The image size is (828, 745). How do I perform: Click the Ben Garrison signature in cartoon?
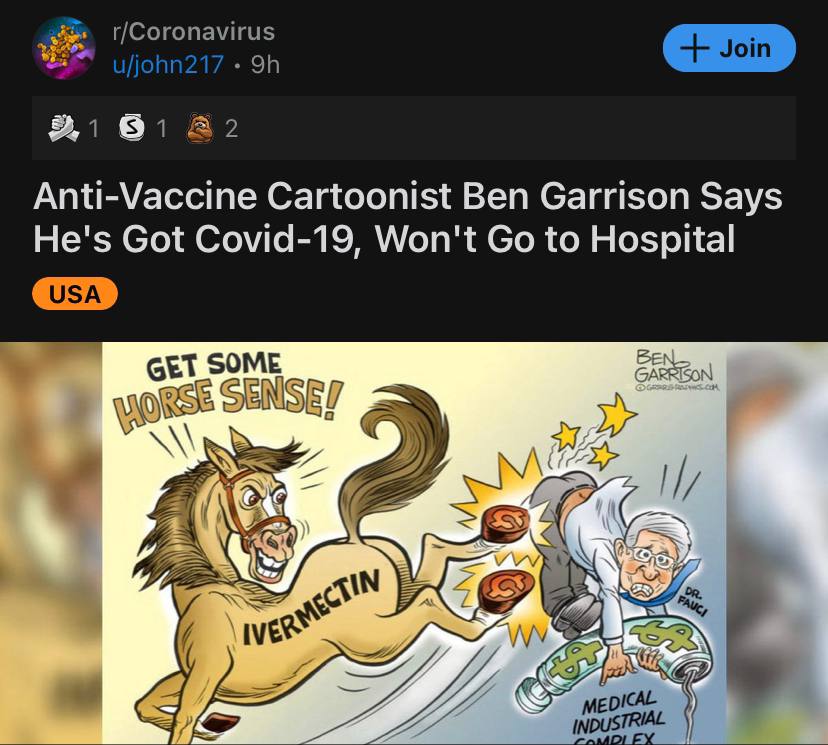(674, 369)
